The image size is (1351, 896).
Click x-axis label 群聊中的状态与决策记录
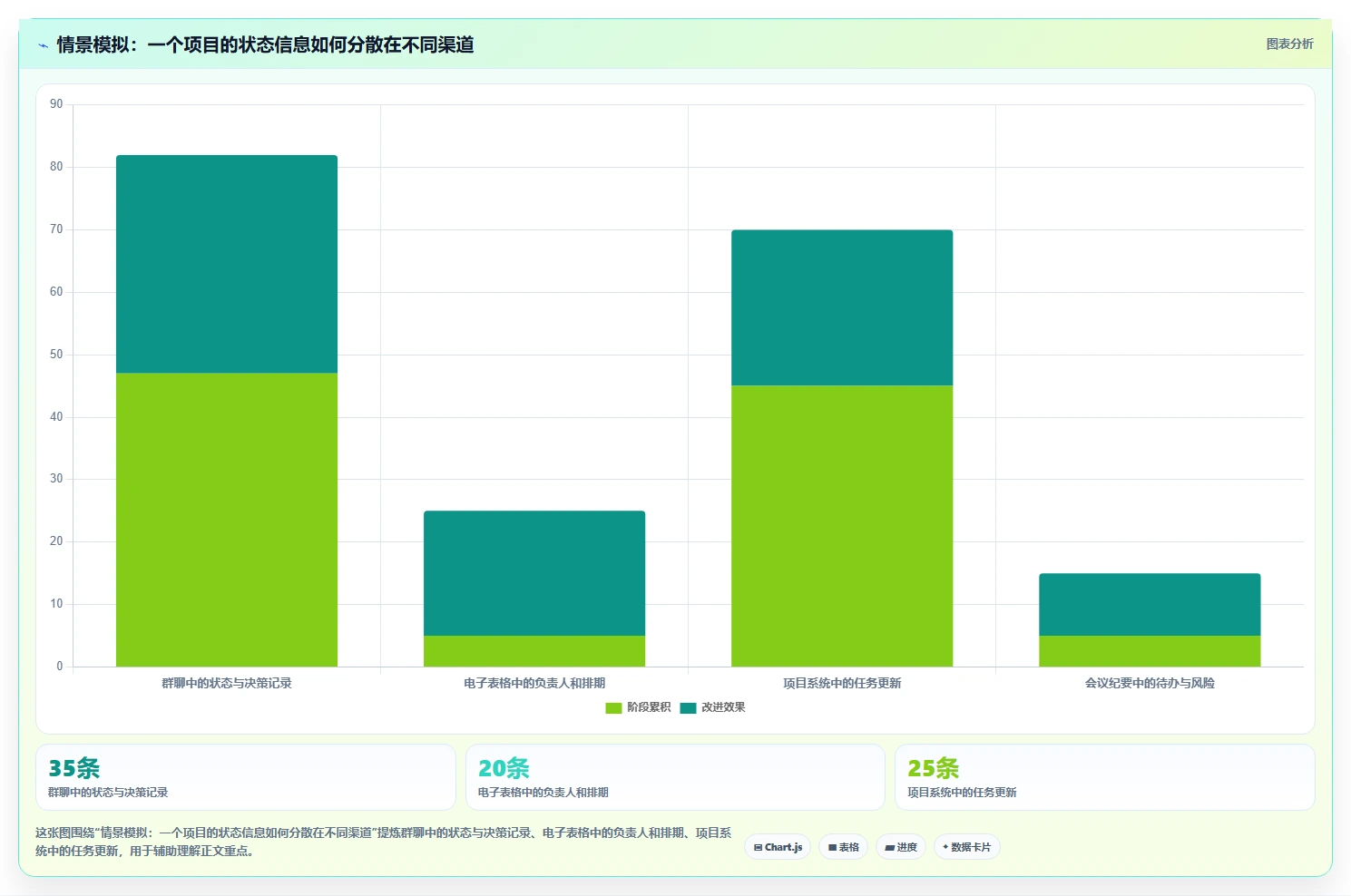point(227,683)
